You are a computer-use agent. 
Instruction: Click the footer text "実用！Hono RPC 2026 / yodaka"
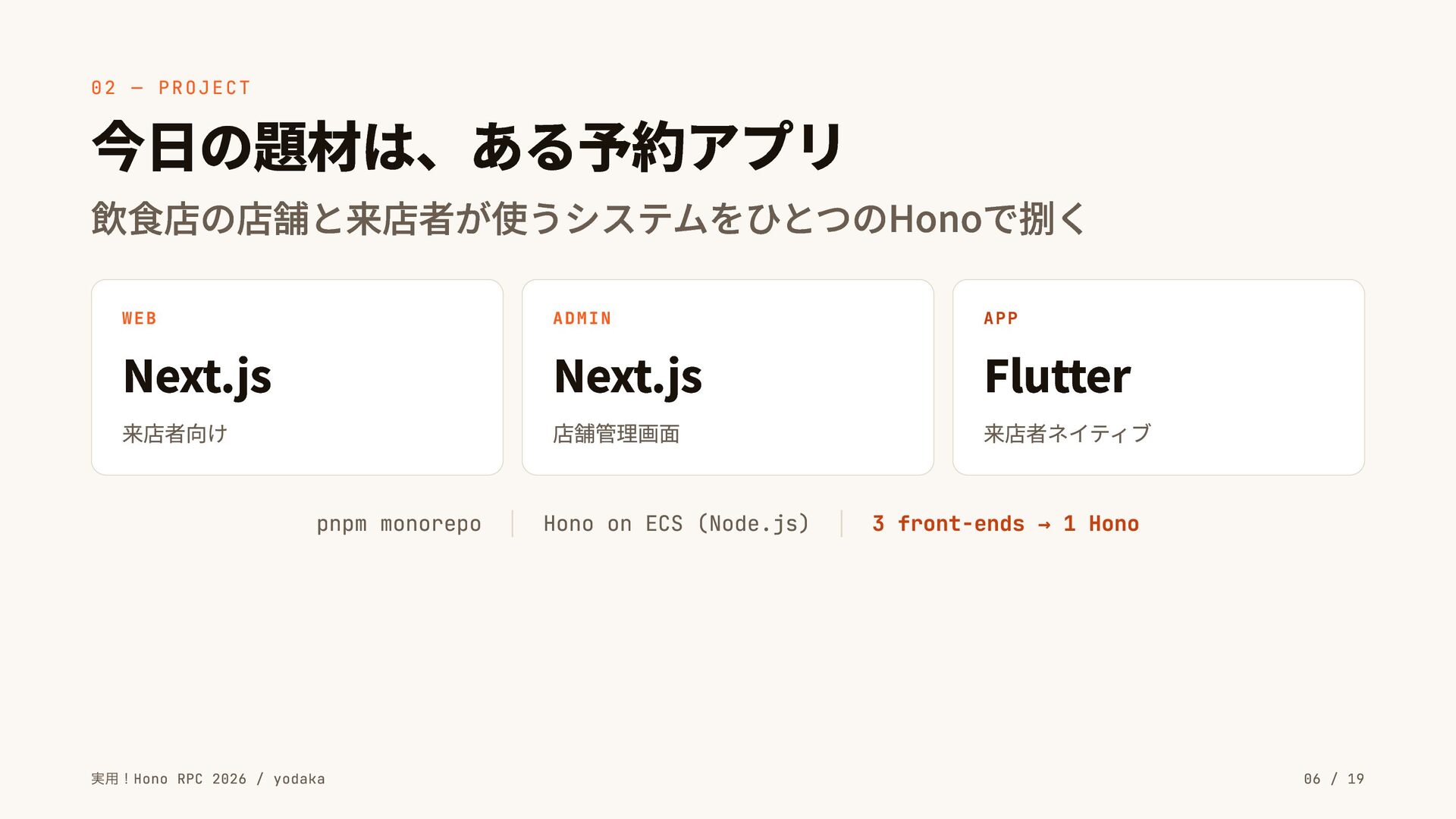(208, 779)
